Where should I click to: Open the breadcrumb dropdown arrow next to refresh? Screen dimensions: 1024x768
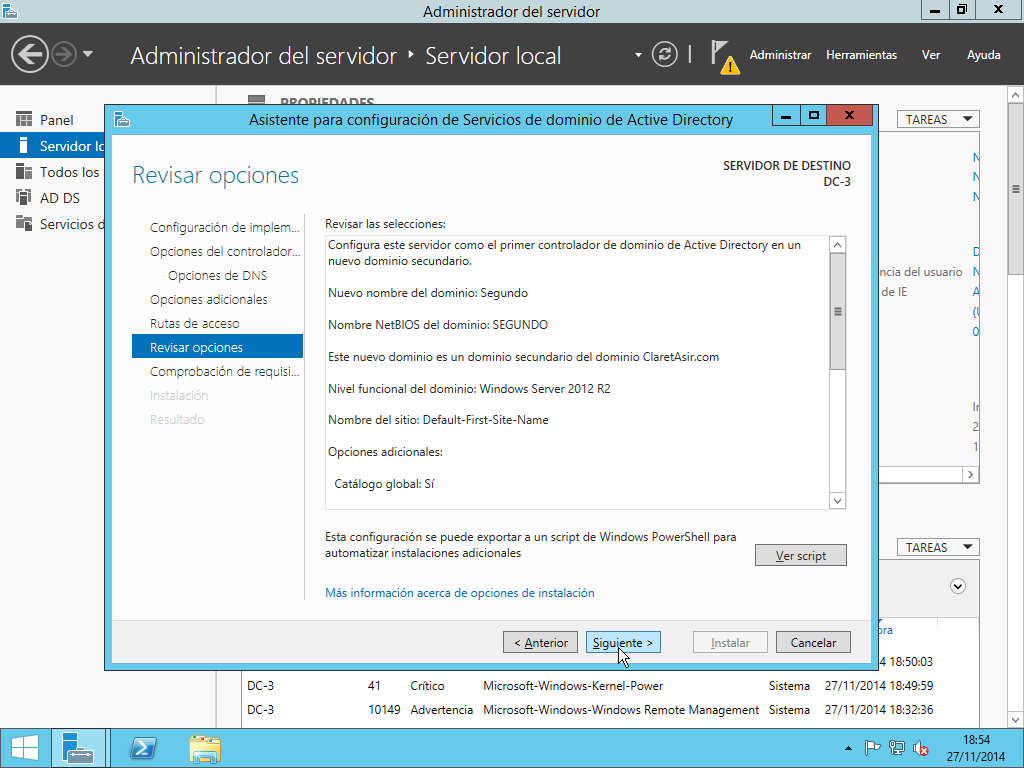pos(638,56)
